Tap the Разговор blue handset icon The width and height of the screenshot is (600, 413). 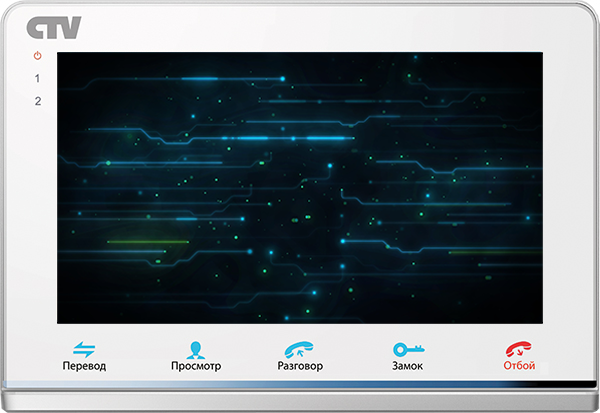(299, 349)
